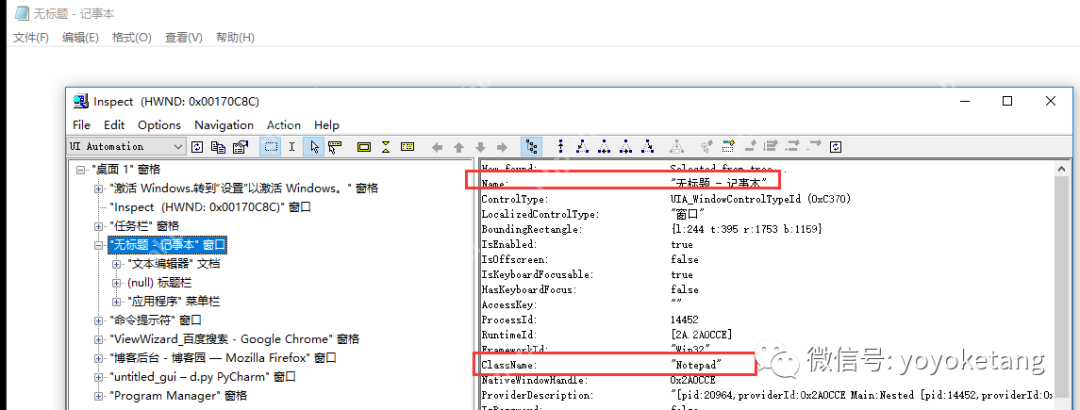Select the "命令提示符" 窗口 tree item
This screenshot has width=1080, height=410.
[155, 320]
